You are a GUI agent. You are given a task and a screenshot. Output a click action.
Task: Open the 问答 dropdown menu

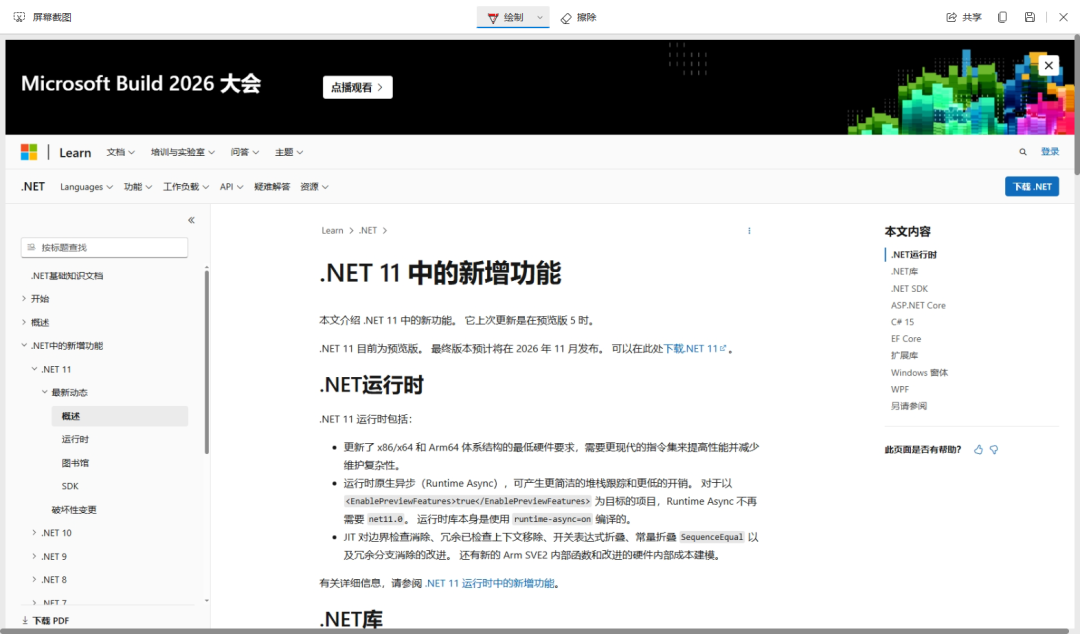point(245,152)
